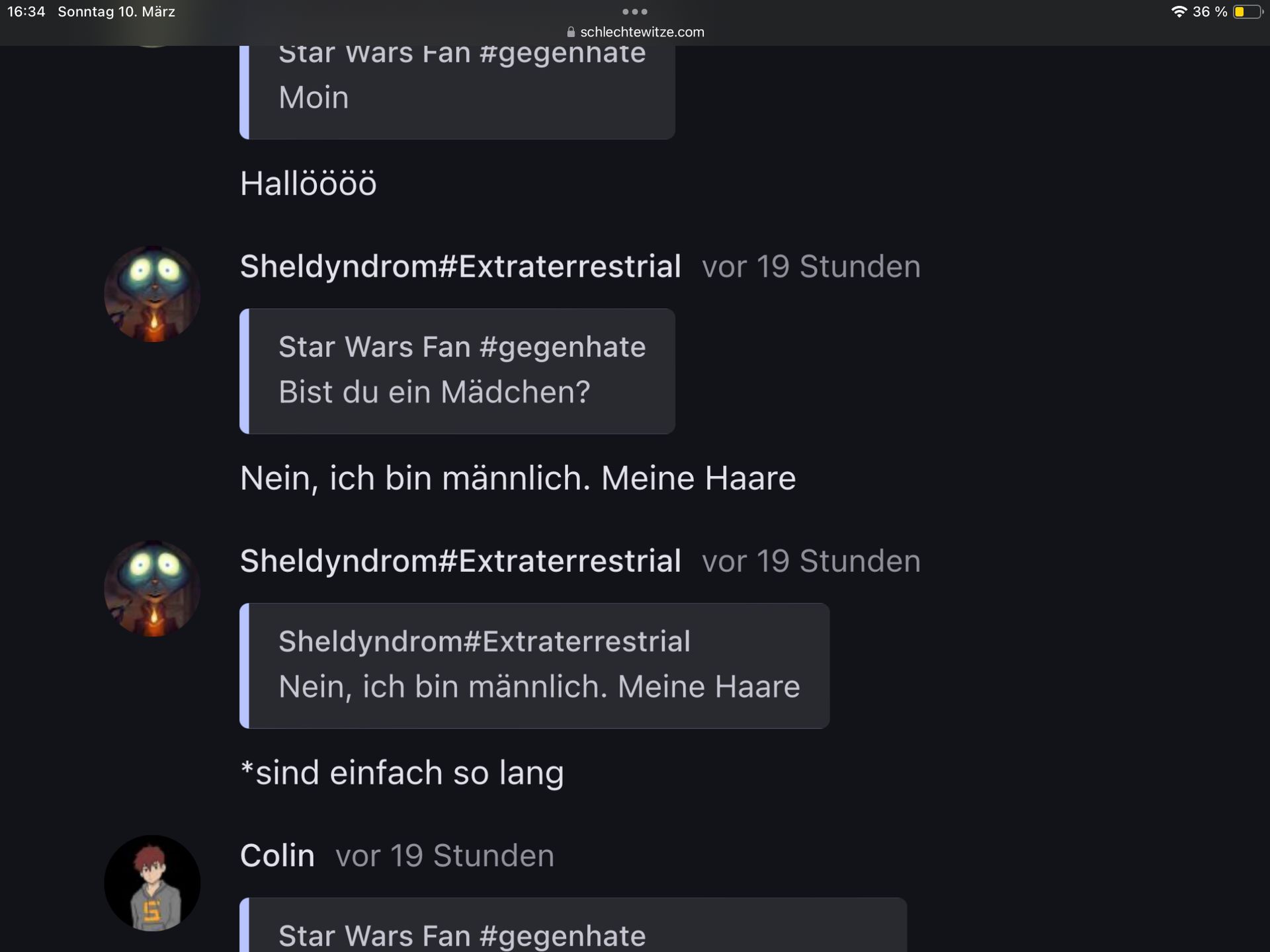Tap the timestamp of first Sheldyndrom comment

pyautogui.click(x=811, y=266)
